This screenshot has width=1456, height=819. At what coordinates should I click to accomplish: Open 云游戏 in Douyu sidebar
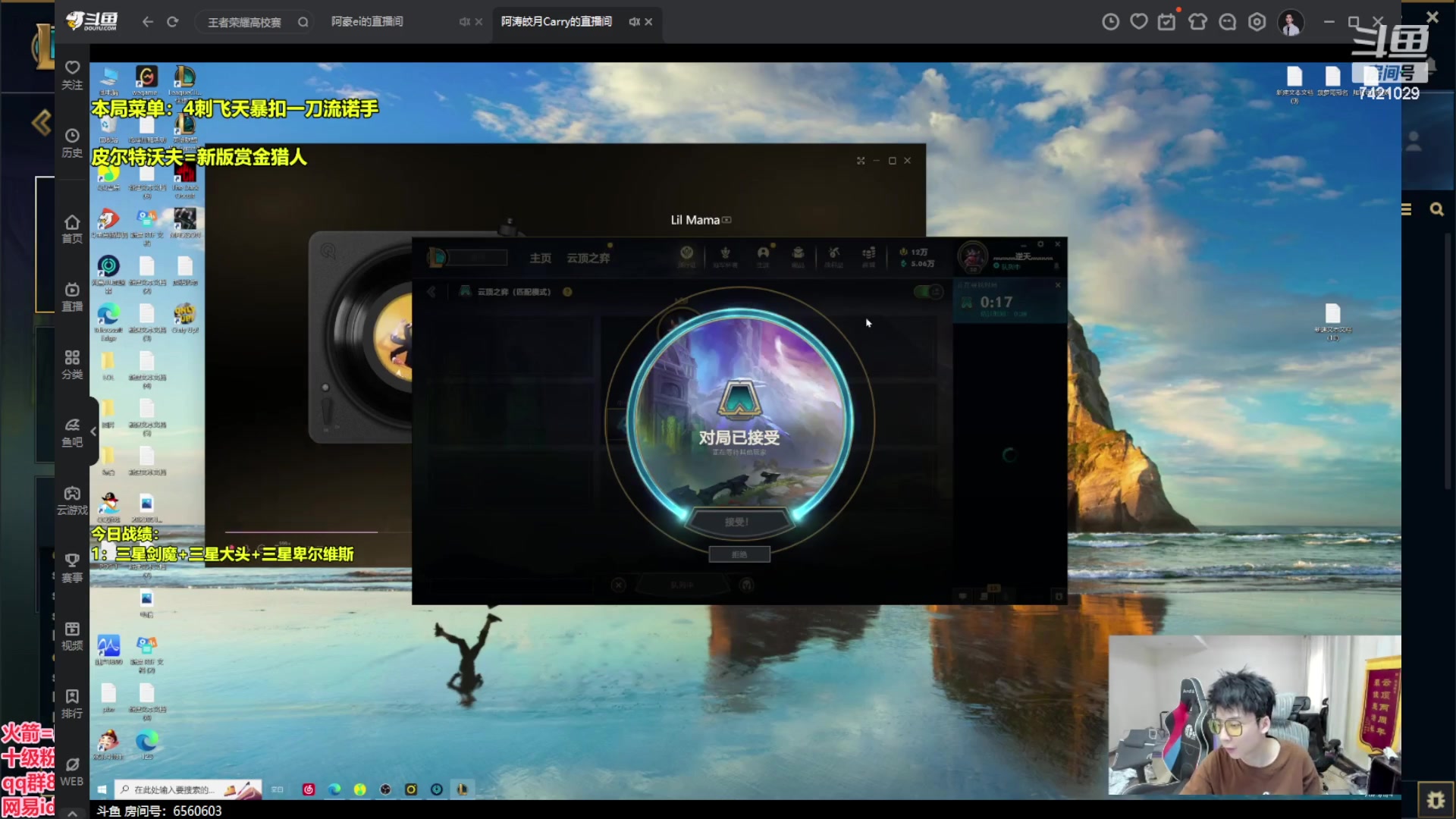(x=72, y=500)
